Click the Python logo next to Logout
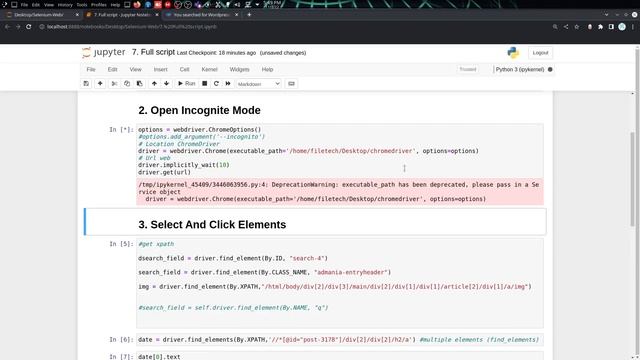Image resolution: width=640 pixels, height=360 pixels. click(513, 53)
